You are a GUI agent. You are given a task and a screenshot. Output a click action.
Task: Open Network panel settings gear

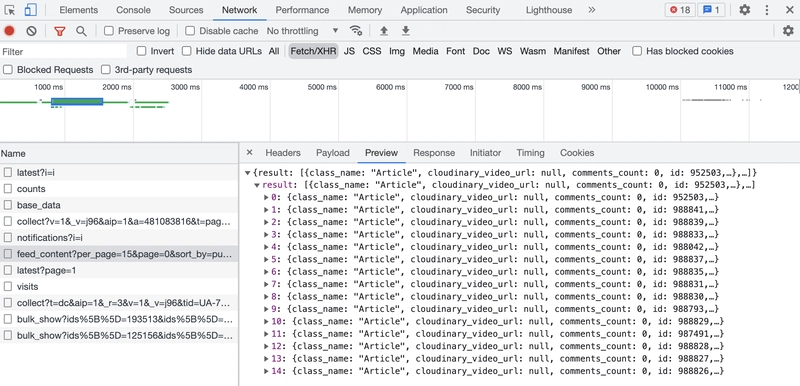click(788, 31)
